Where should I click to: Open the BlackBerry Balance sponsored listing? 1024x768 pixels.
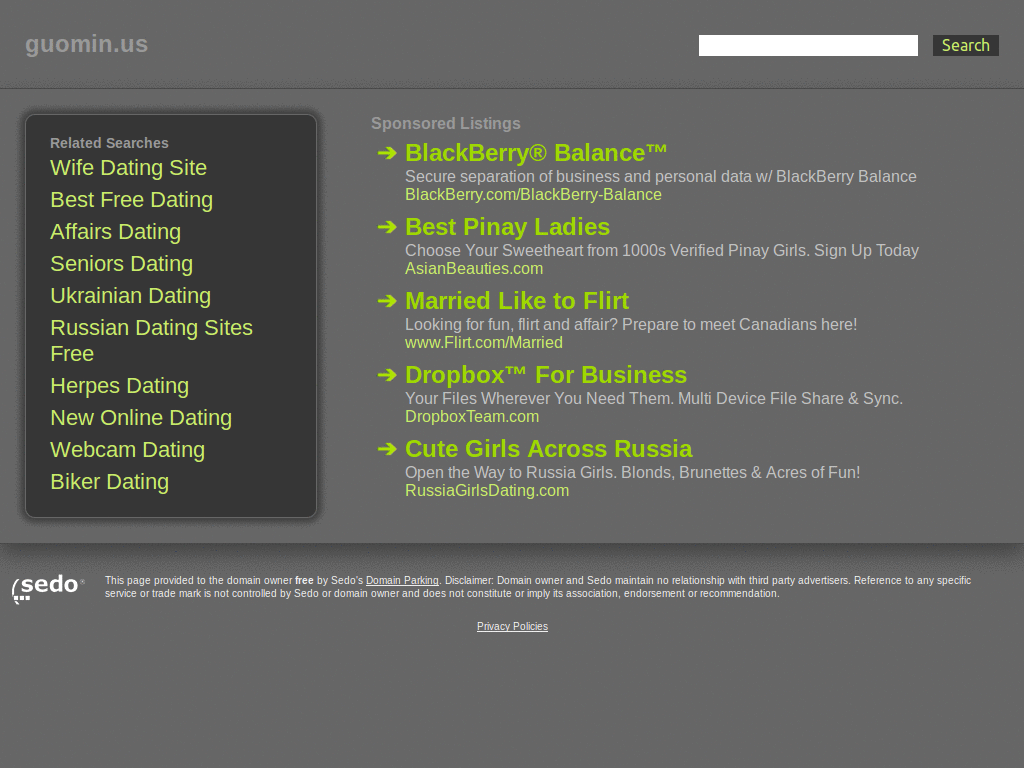tap(536, 153)
